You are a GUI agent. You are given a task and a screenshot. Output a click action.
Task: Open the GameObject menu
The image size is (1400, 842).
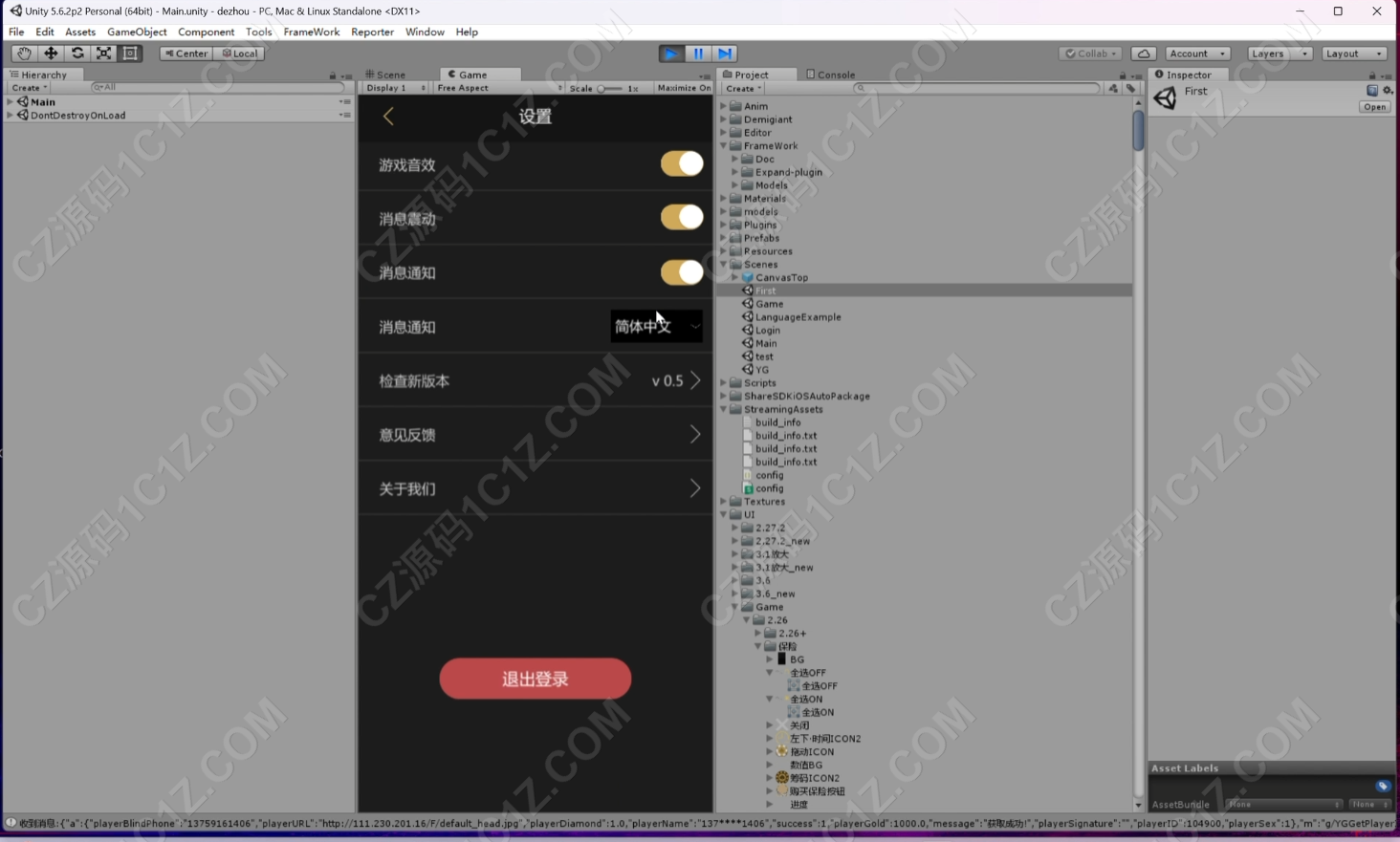click(137, 32)
